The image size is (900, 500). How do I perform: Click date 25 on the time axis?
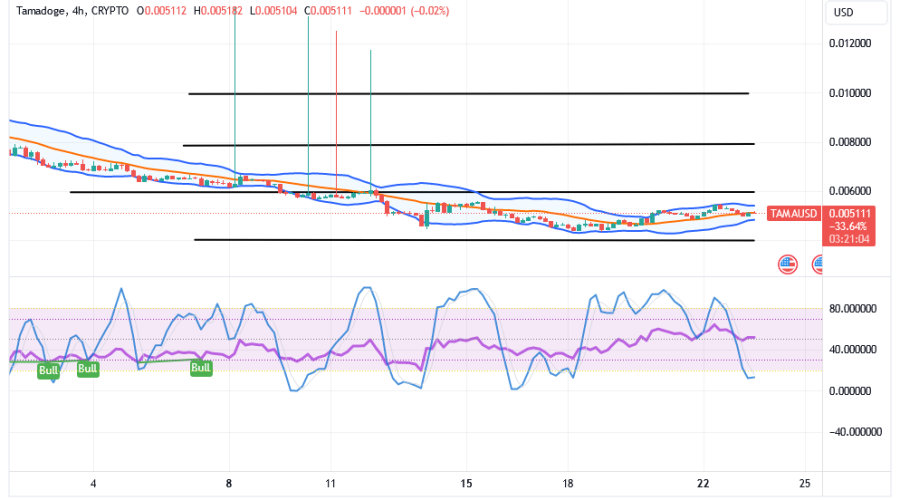(804, 483)
